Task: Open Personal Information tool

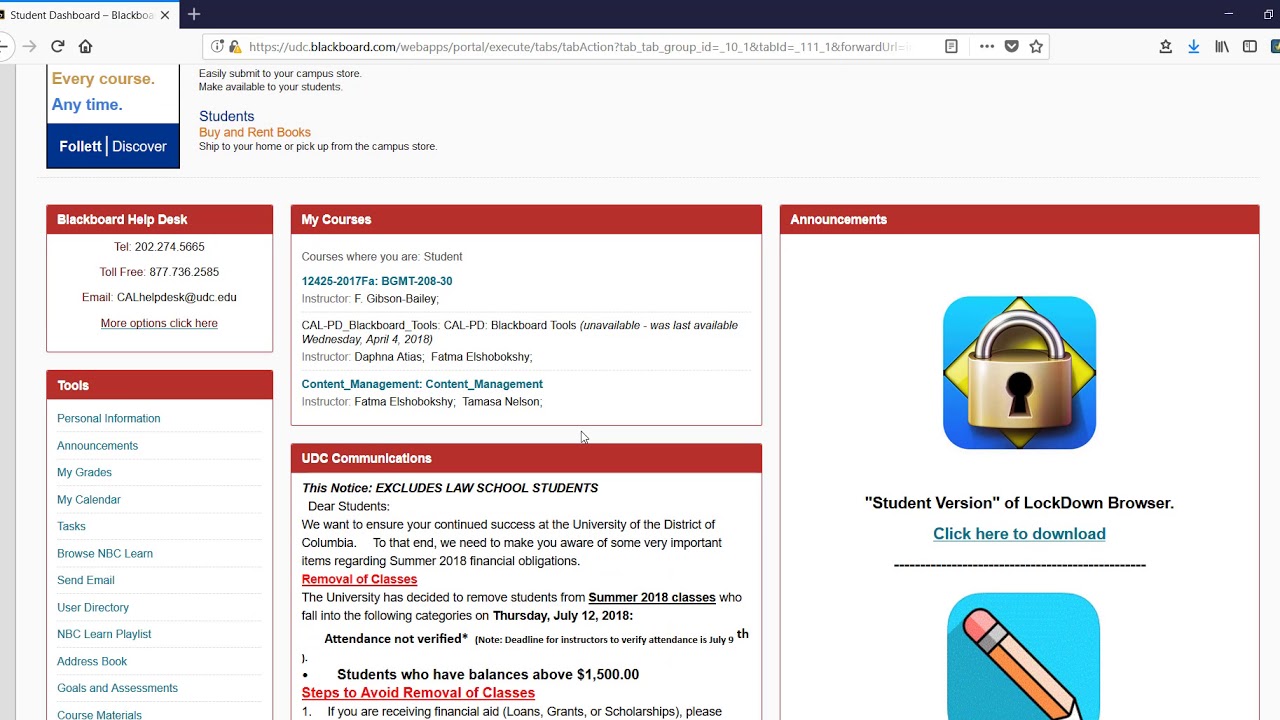Action: pos(109,418)
